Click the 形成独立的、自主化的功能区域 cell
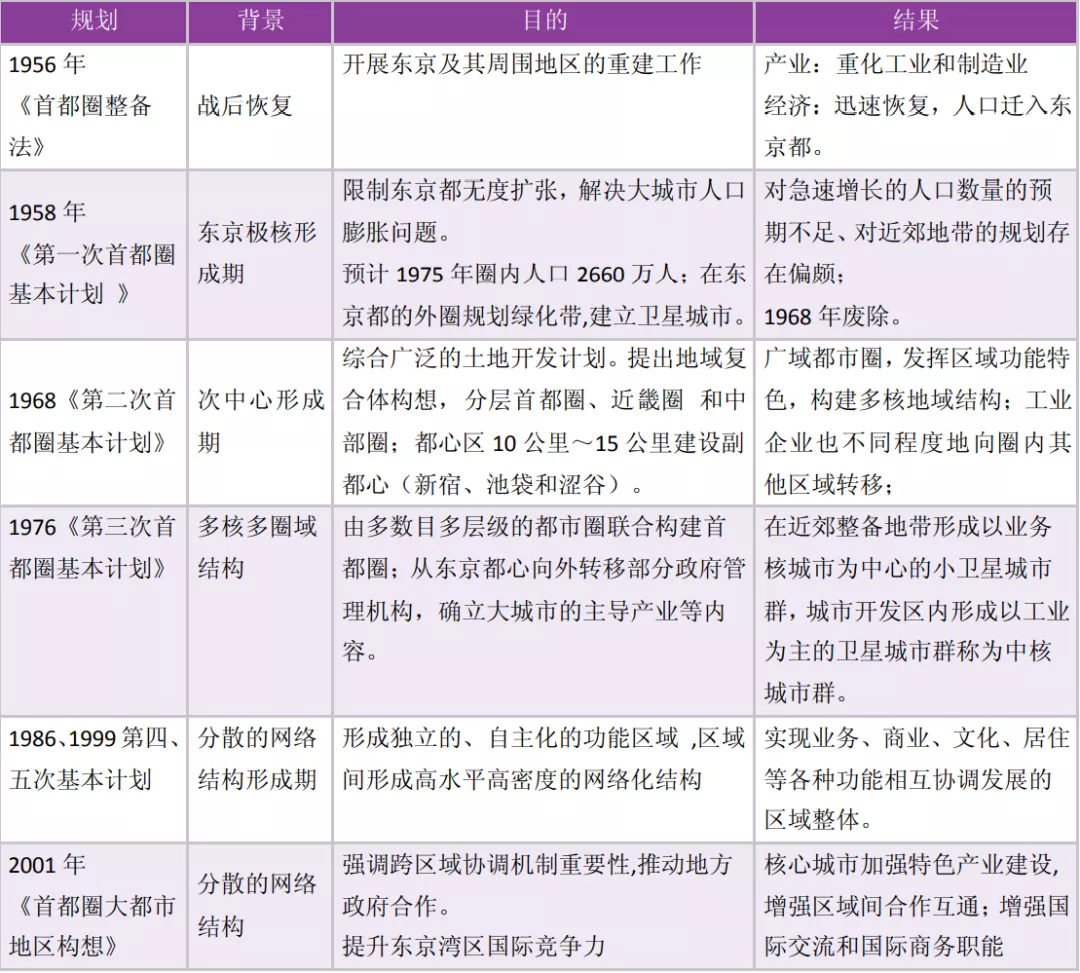 coord(543,780)
